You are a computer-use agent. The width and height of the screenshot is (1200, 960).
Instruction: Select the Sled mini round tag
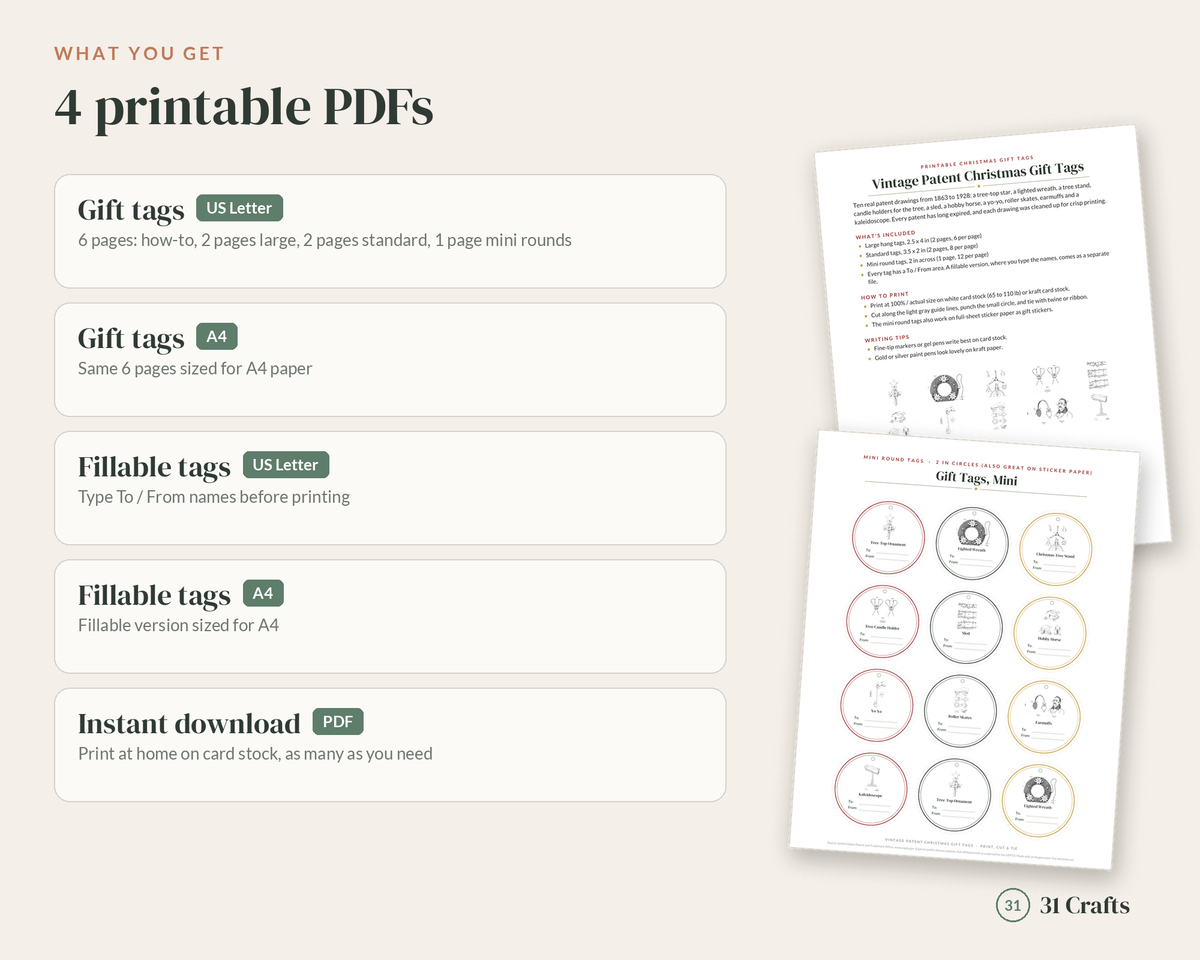965,628
